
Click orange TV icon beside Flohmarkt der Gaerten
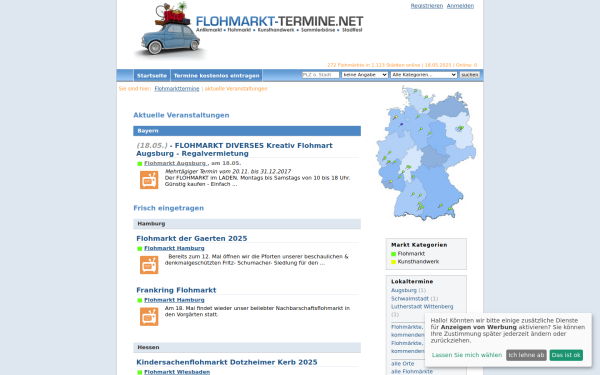tap(149, 265)
